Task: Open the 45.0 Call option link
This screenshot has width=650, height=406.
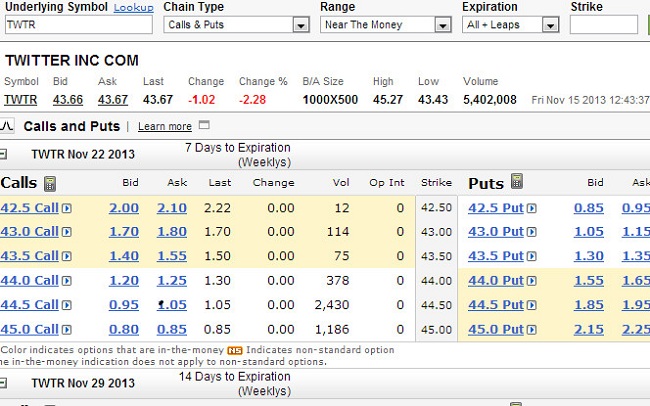Action: coord(29,329)
